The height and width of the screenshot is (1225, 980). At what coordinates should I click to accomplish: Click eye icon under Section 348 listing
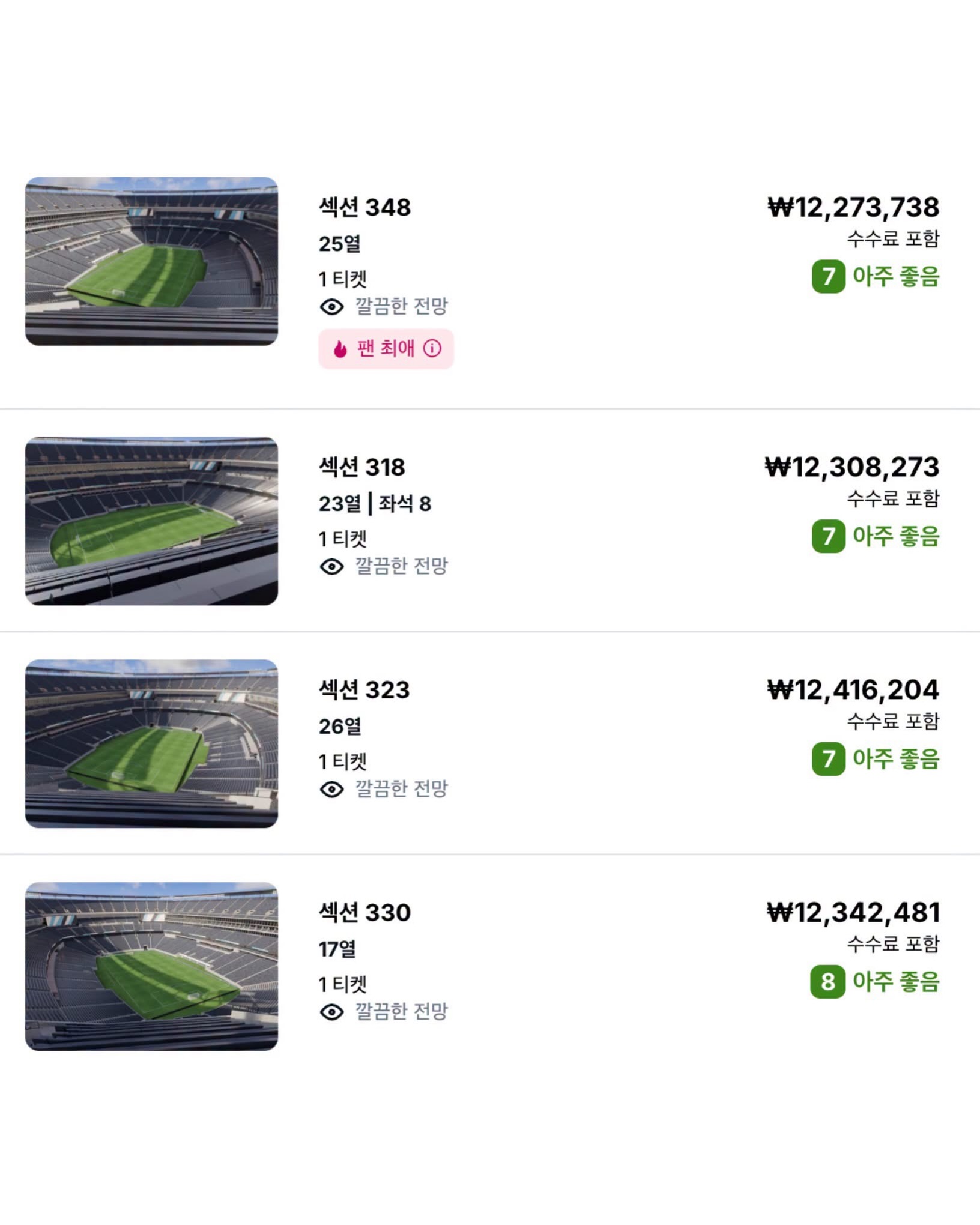331,307
